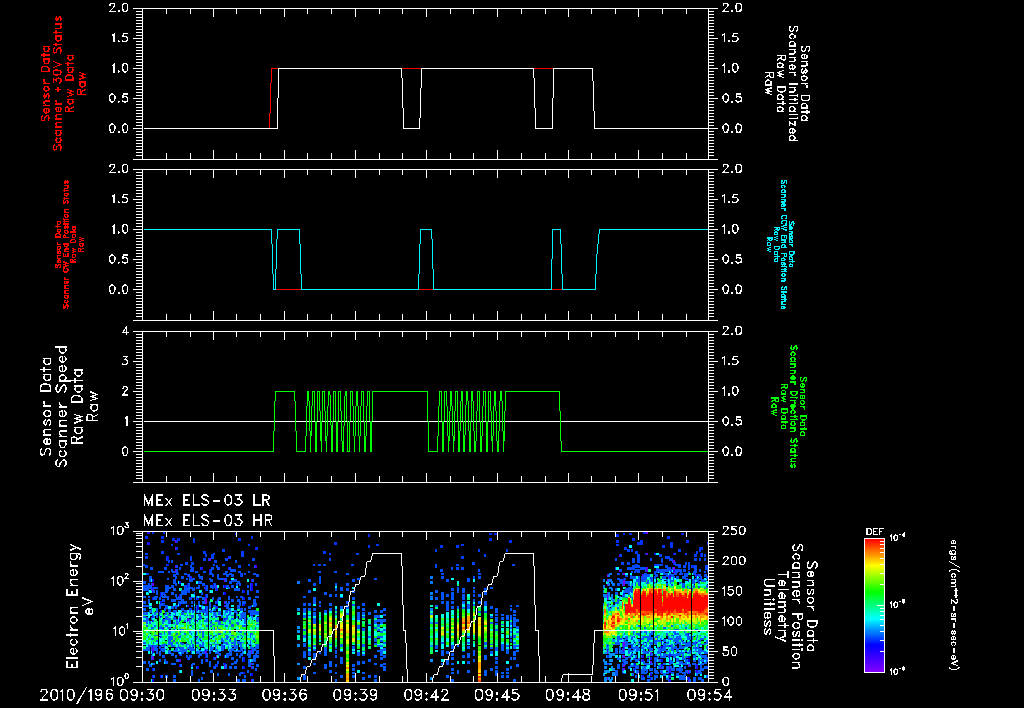Click the 10^-6 label at color bar bottom
Image resolution: width=1024 pixels, height=708 pixels.
(x=898, y=670)
